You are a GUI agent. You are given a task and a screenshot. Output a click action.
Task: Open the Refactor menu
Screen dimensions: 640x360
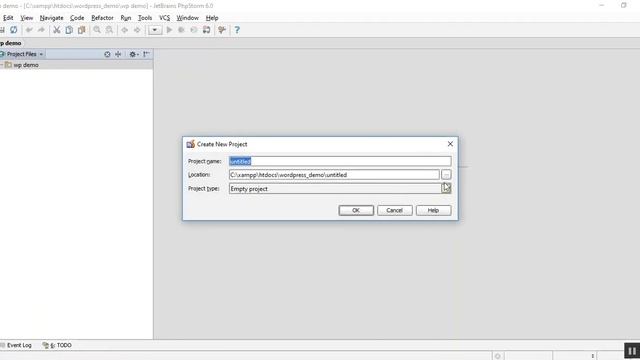tap(102, 18)
